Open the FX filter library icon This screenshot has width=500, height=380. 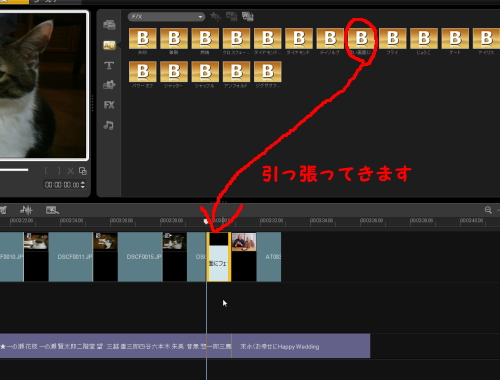coord(109,105)
